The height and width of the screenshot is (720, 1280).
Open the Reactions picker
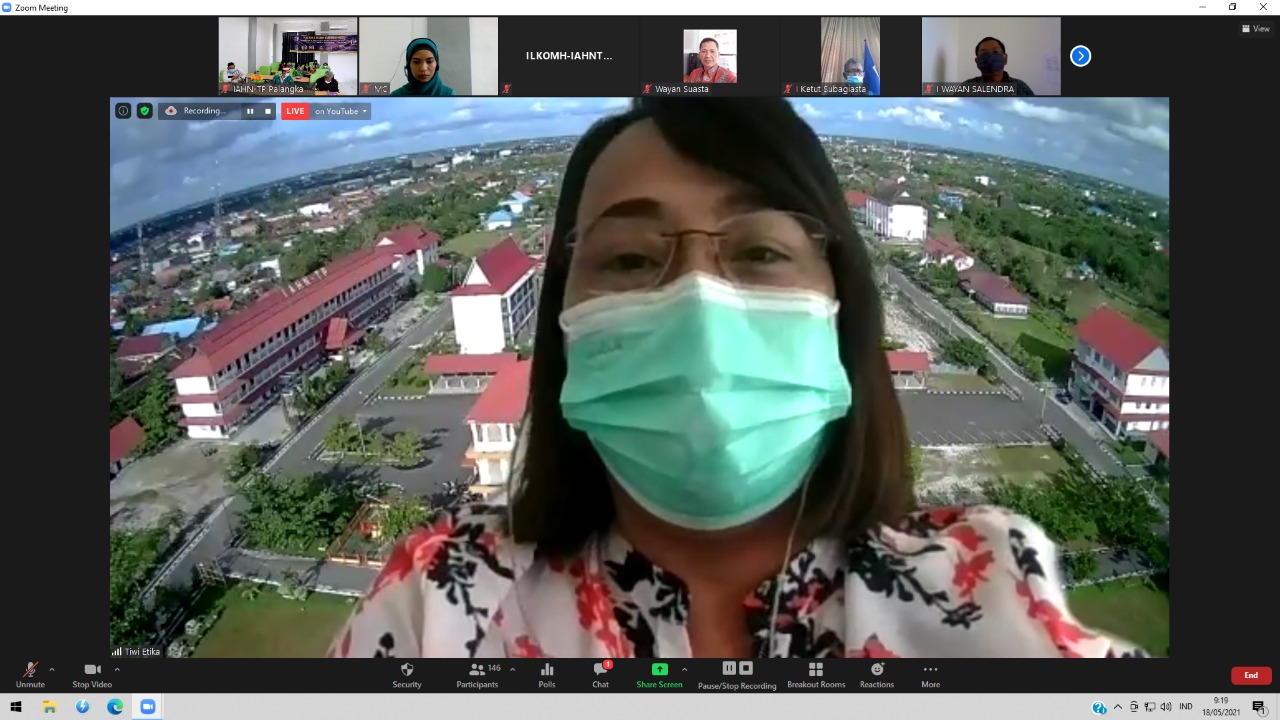[x=877, y=674]
